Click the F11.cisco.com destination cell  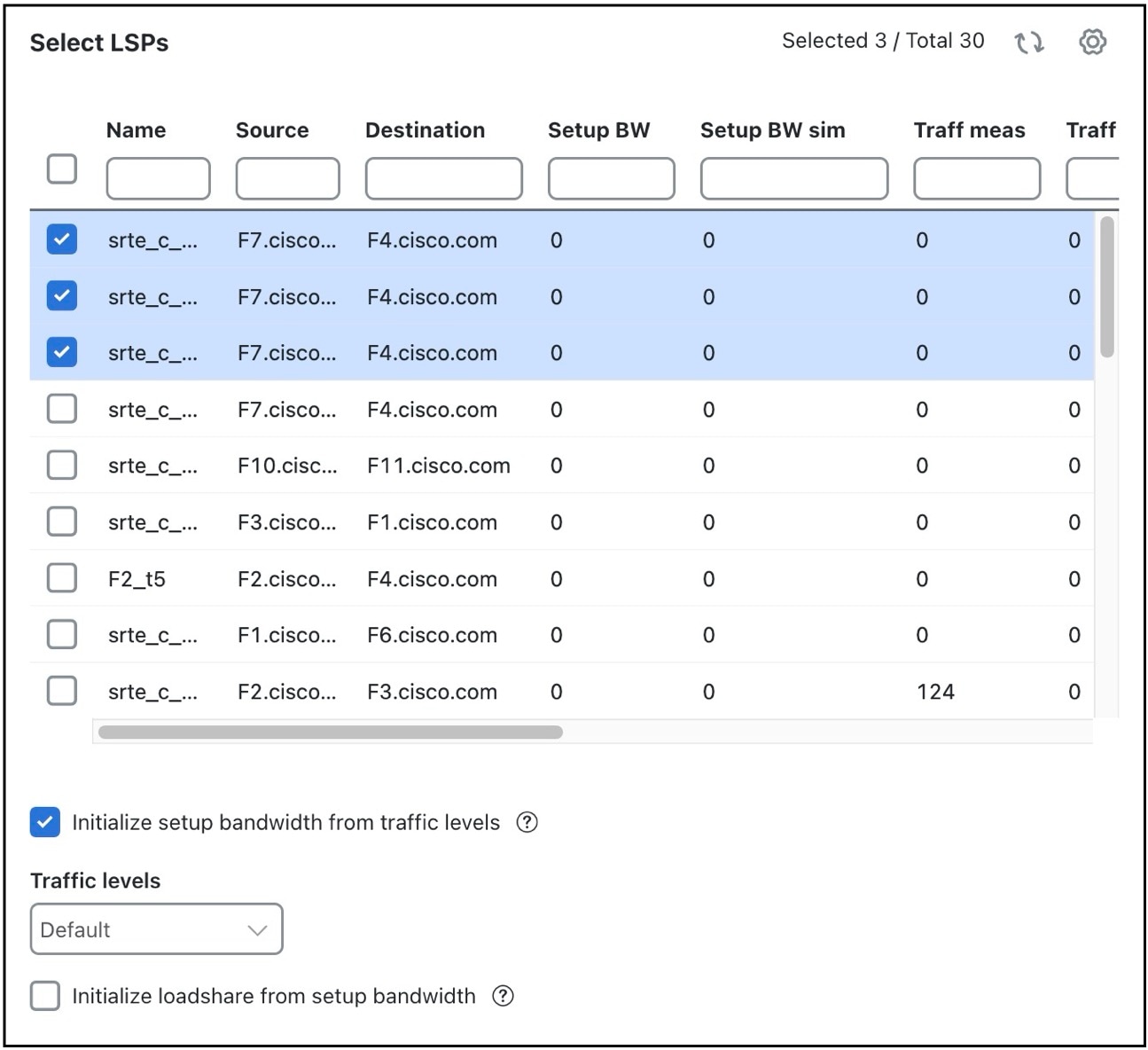[439, 466]
